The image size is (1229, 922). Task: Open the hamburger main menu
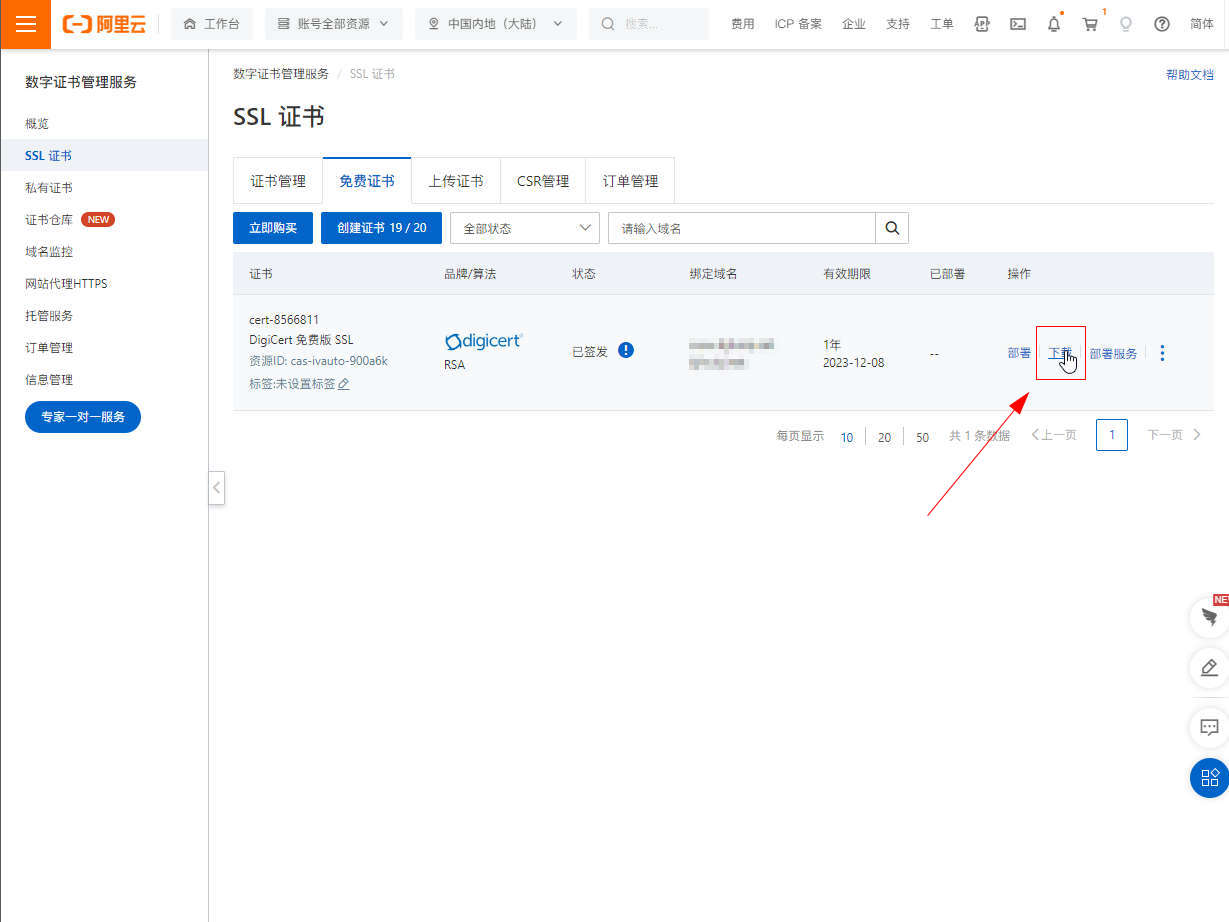pos(25,24)
